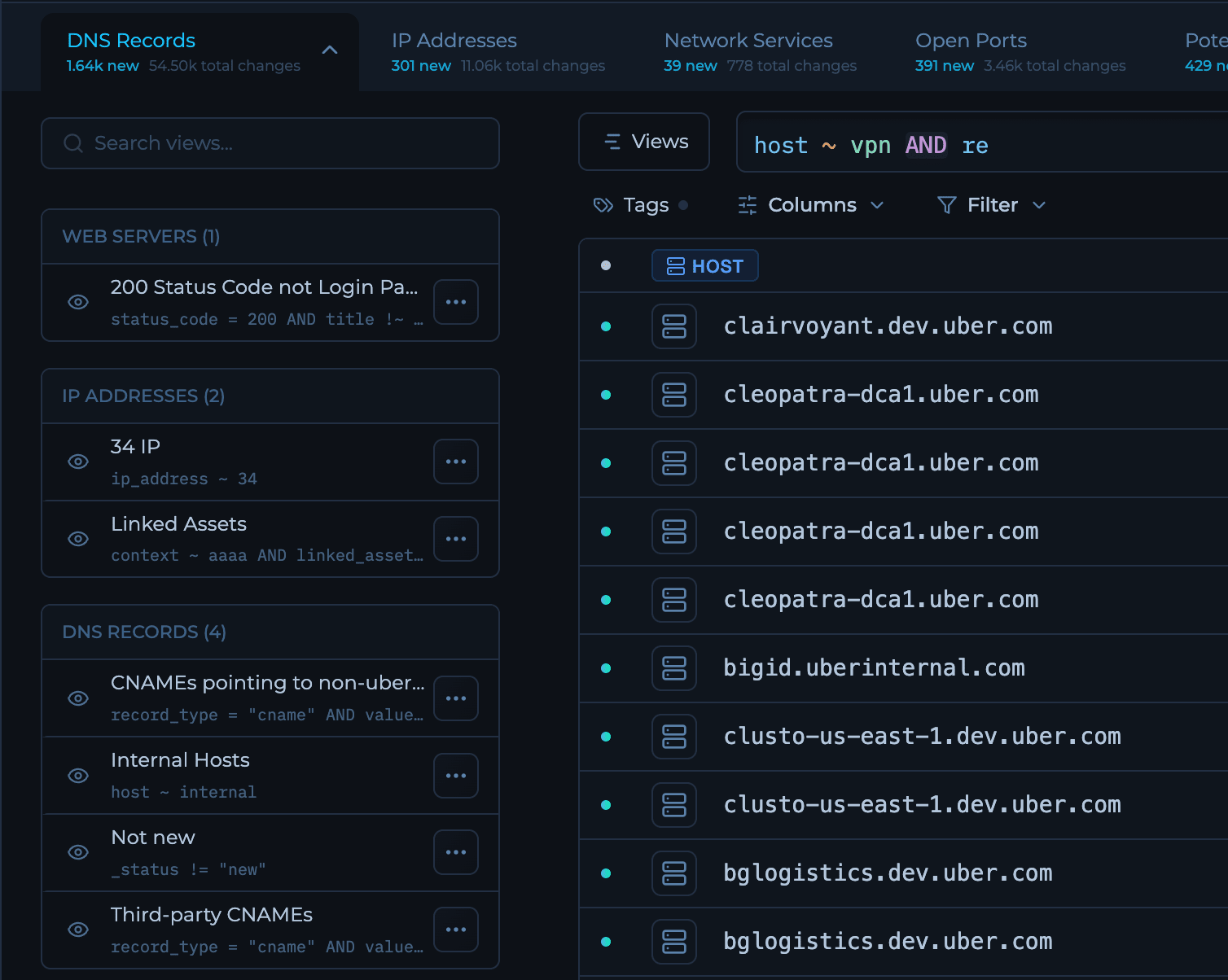Click the Tags label icon
This screenshot has height=980, width=1228.
click(603, 205)
